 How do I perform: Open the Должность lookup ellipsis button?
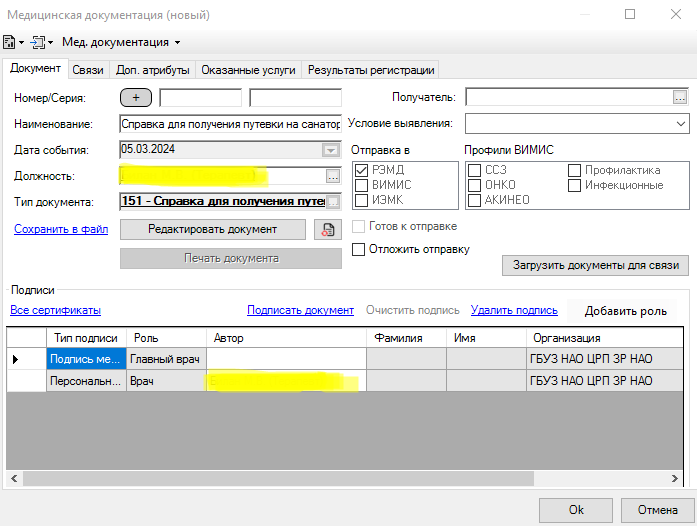[x=333, y=176]
